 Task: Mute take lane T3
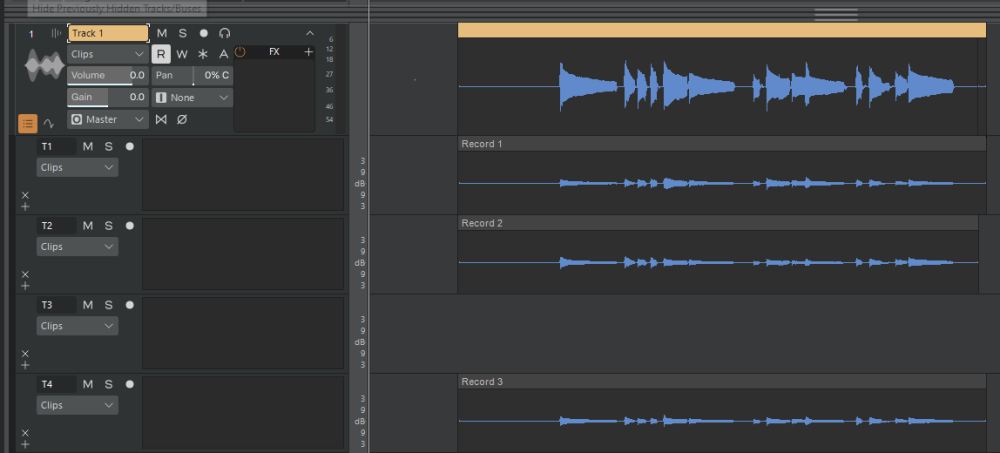(x=88, y=305)
